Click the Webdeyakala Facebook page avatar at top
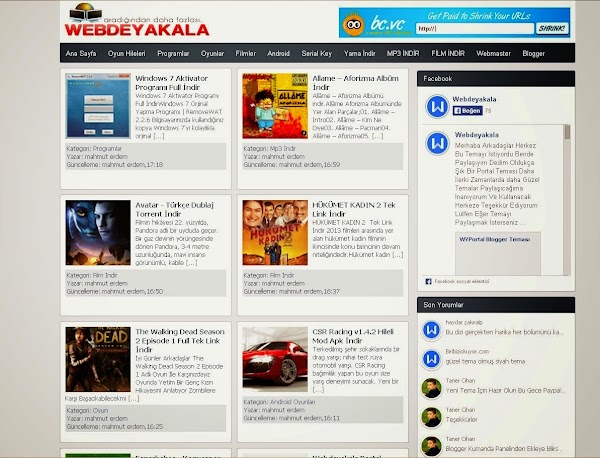Viewport: 600px width, 458px height. (x=437, y=106)
